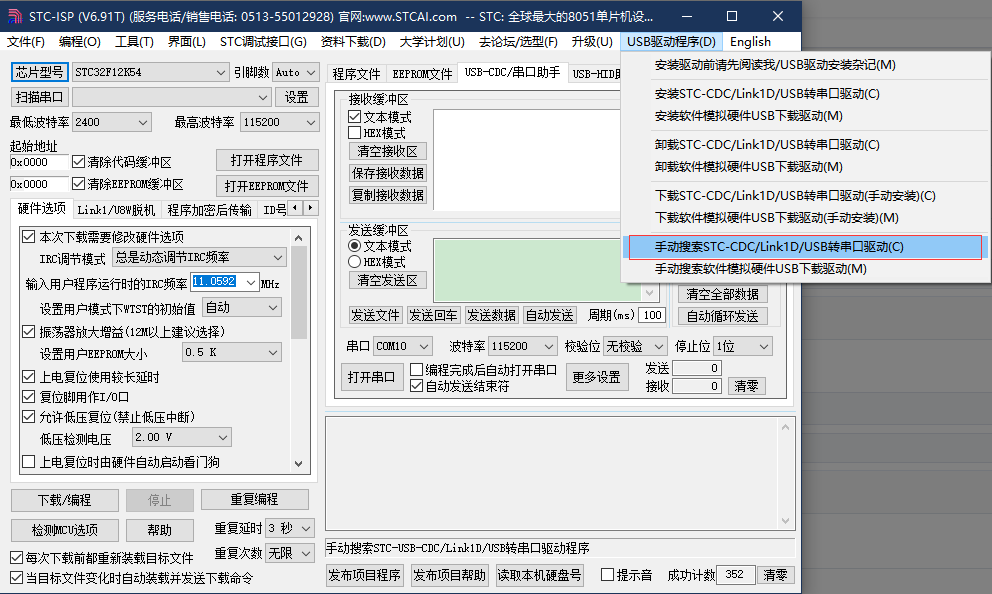Open the 重复延时 3 秒 dropdown
This screenshot has width=992, height=594.
coord(290,528)
